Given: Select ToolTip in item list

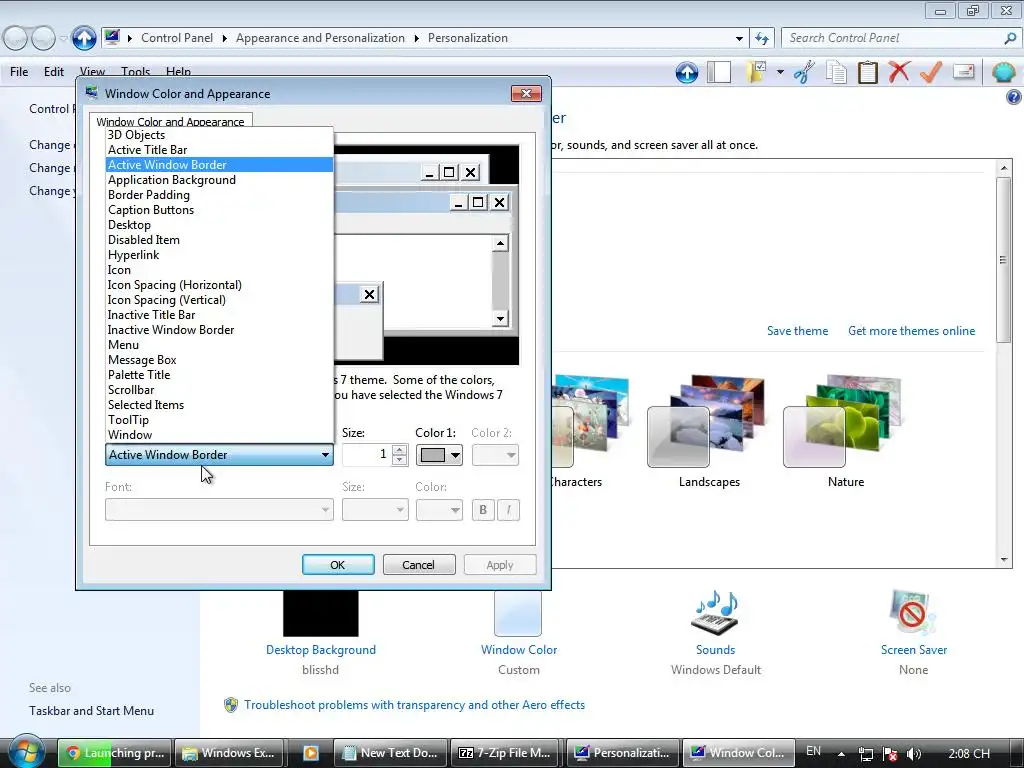Looking at the screenshot, I should point(219,421).
